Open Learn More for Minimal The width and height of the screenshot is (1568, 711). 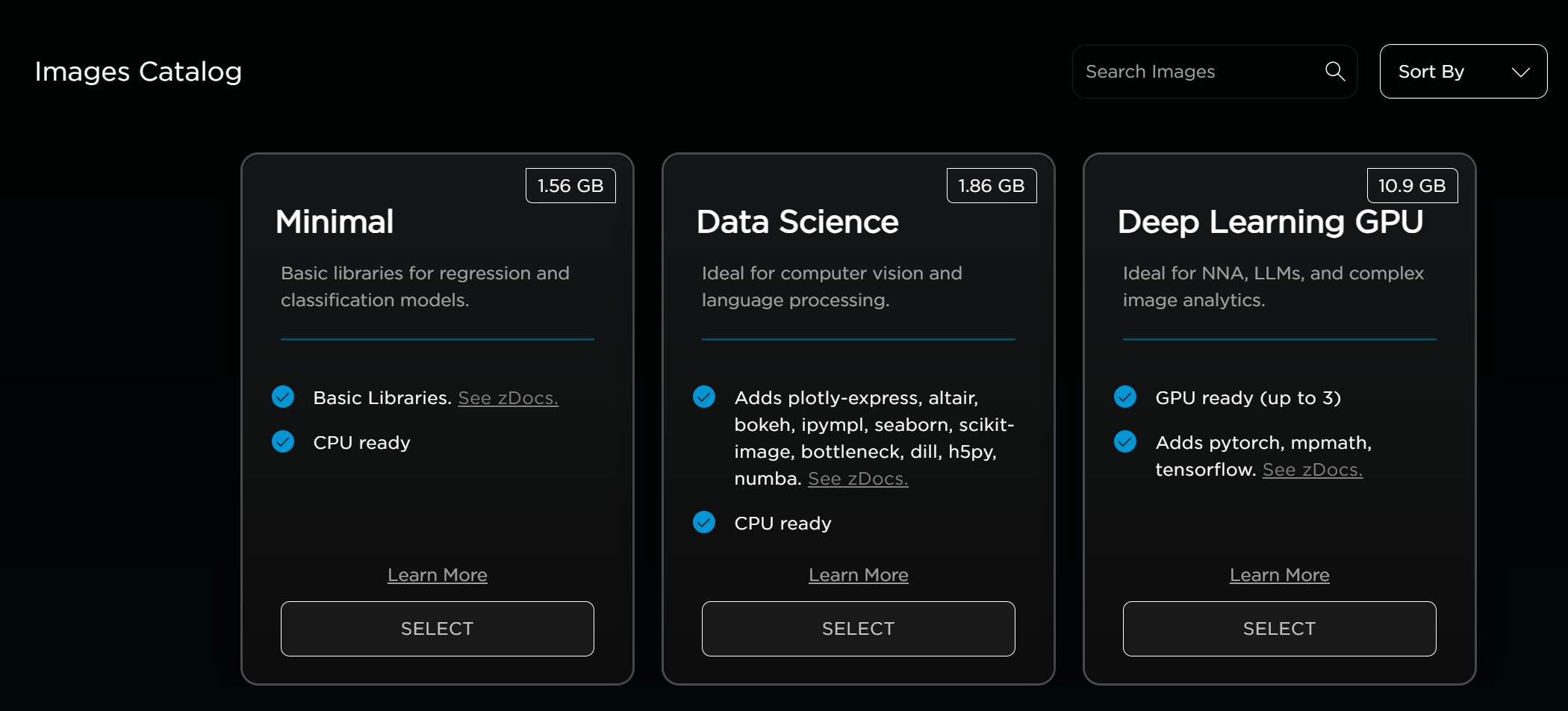pyautogui.click(x=438, y=575)
